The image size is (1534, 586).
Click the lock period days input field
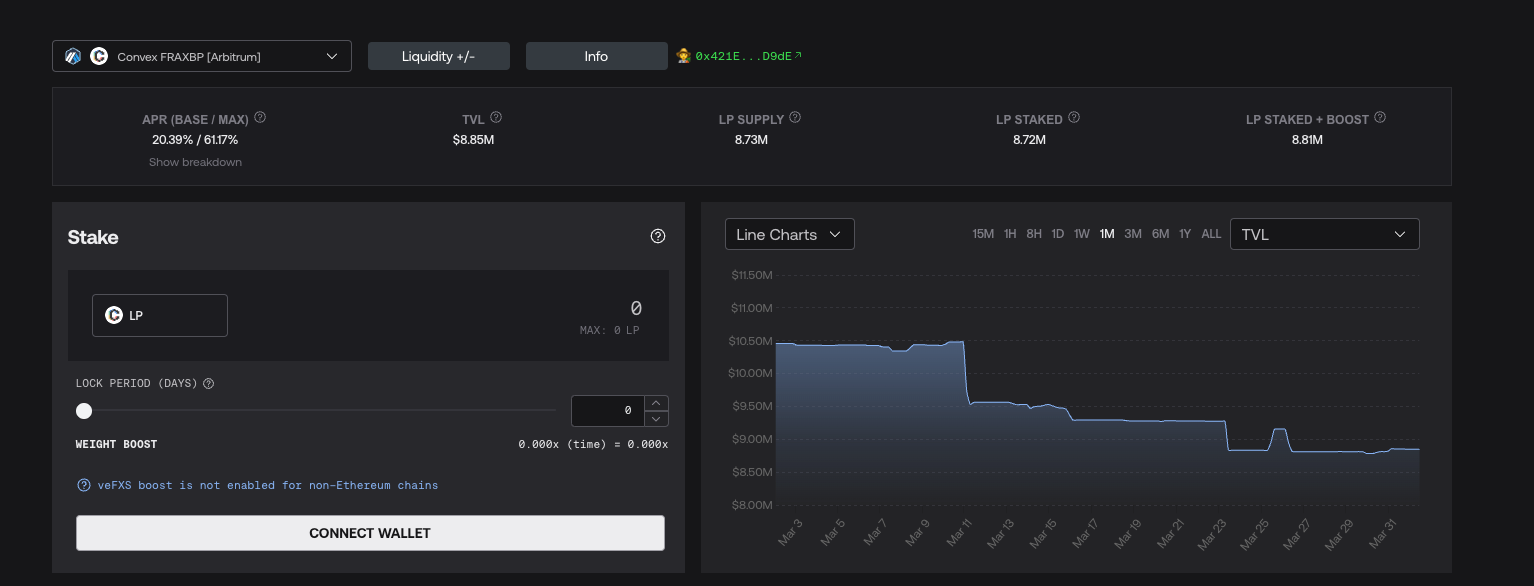pyautogui.click(x=607, y=410)
